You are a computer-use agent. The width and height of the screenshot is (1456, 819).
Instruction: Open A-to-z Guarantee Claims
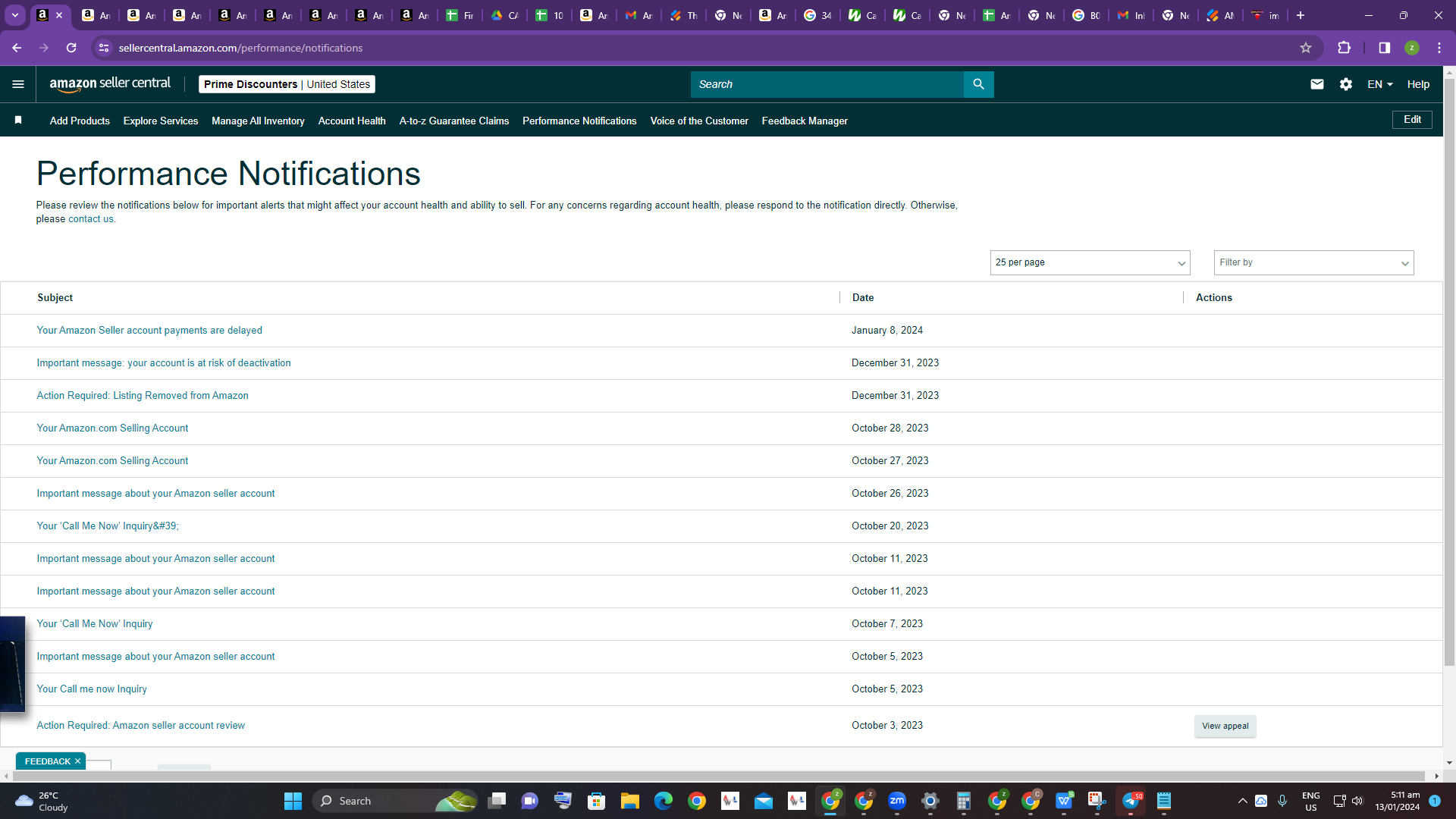point(454,121)
